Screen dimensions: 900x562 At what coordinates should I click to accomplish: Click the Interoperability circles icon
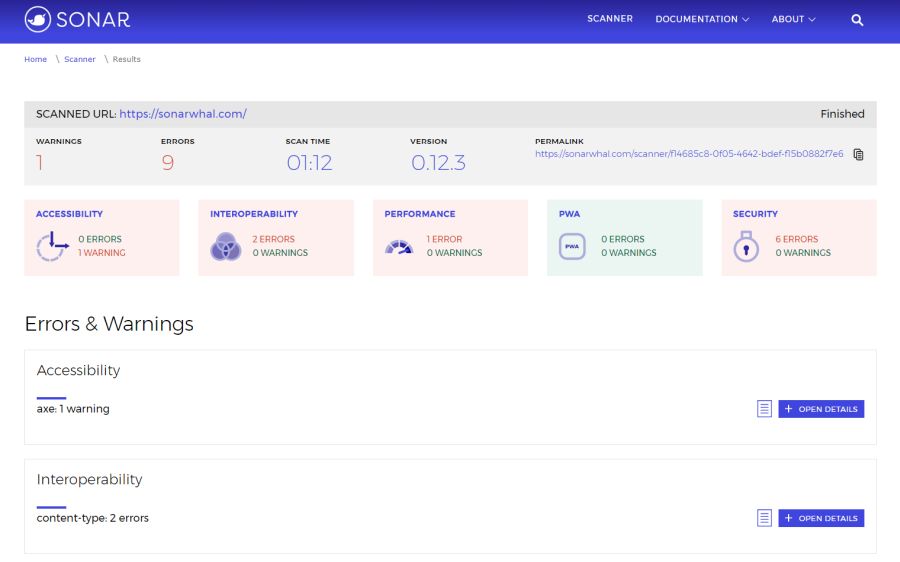[x=225, y=246]
